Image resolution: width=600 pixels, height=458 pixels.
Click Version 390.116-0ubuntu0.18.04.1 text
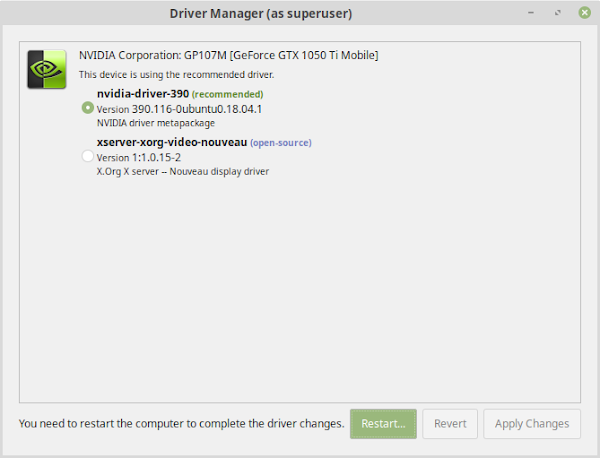179,109
